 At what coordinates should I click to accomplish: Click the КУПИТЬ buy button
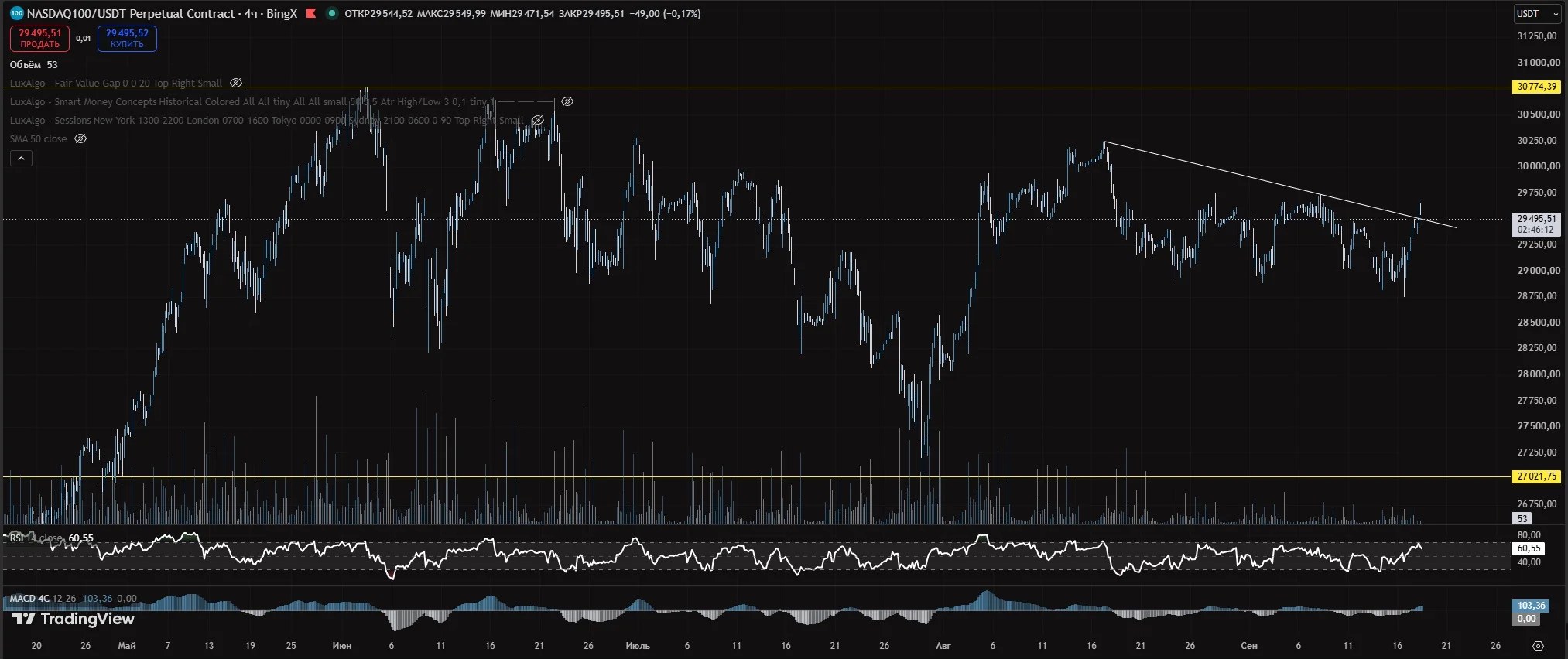coord(127,38)
